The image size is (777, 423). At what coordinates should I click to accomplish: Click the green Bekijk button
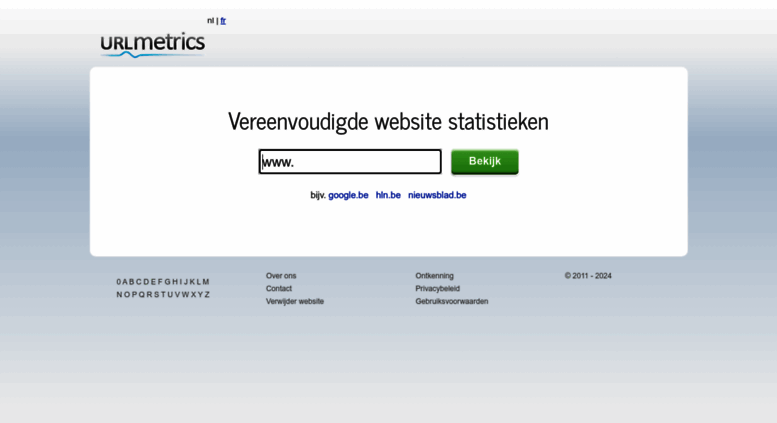click(485, 161)
